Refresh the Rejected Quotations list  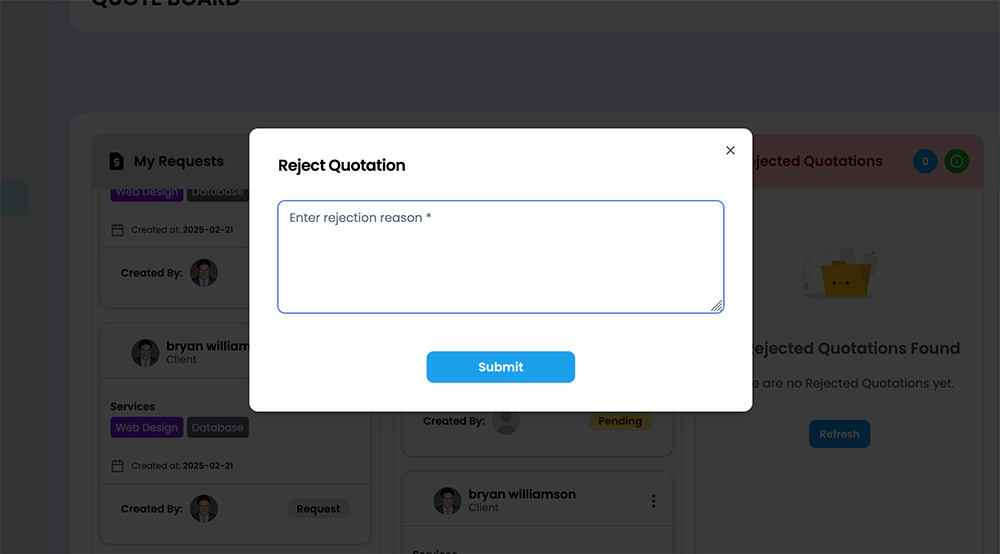click(x=839, y=434)
